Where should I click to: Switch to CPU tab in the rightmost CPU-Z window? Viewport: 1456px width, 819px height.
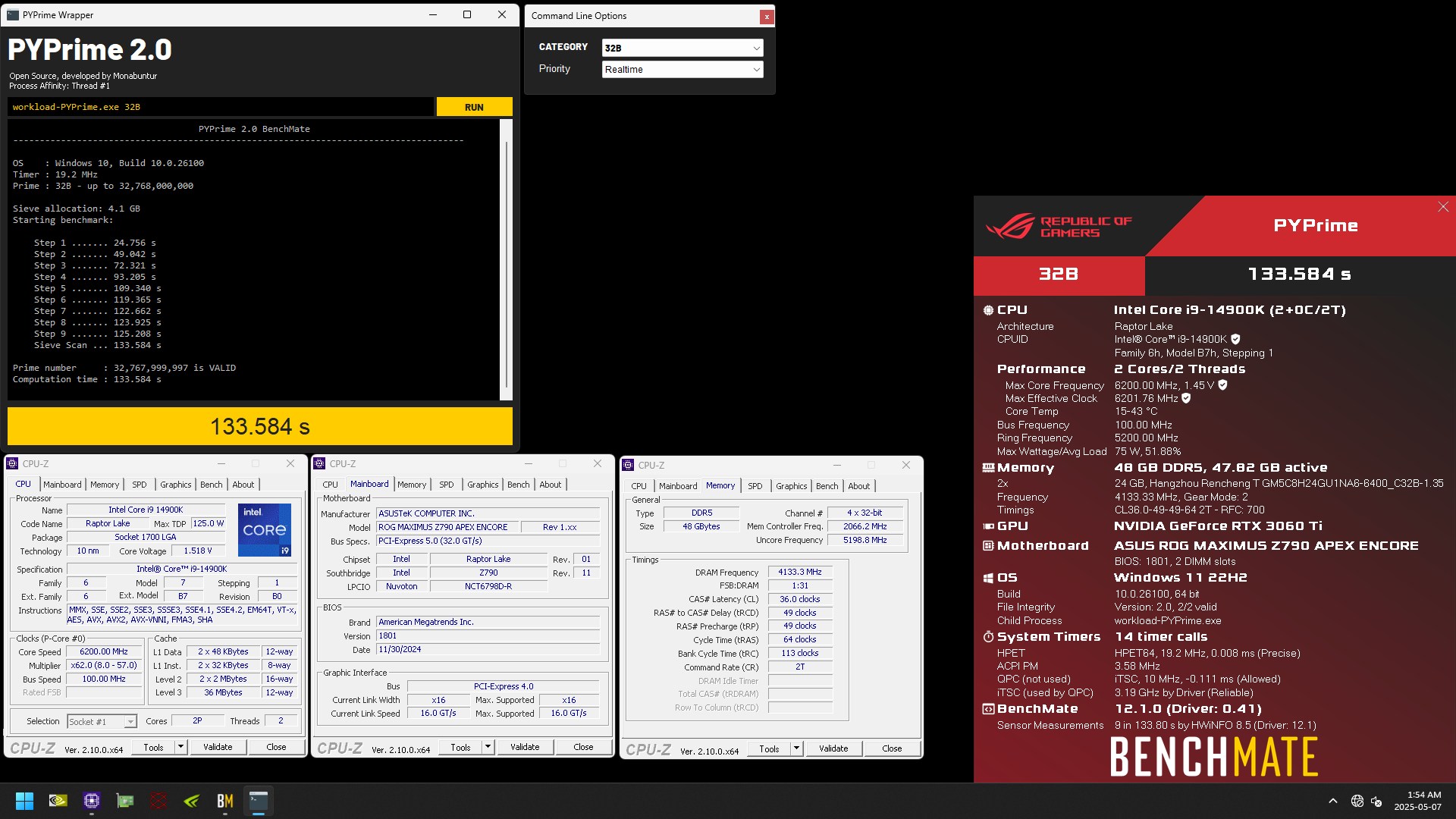[x=639, y=486]
